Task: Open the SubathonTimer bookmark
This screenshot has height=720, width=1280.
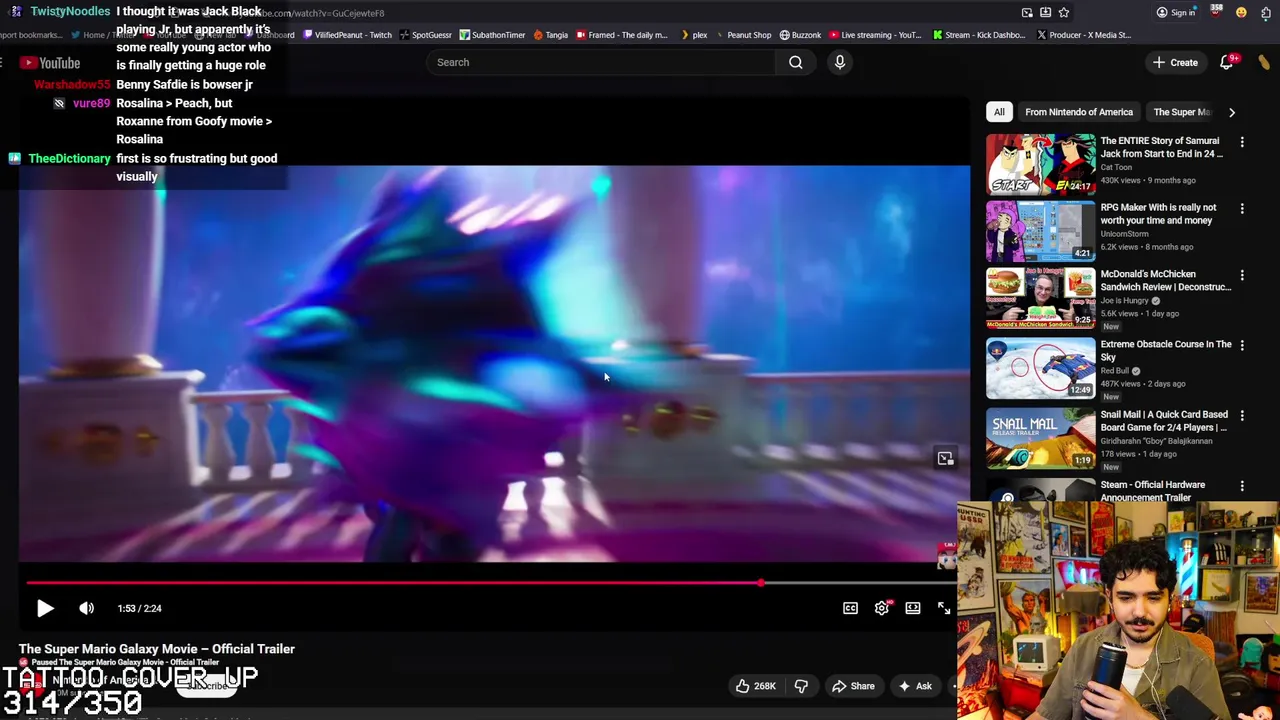Action: [x=492, y=35]
